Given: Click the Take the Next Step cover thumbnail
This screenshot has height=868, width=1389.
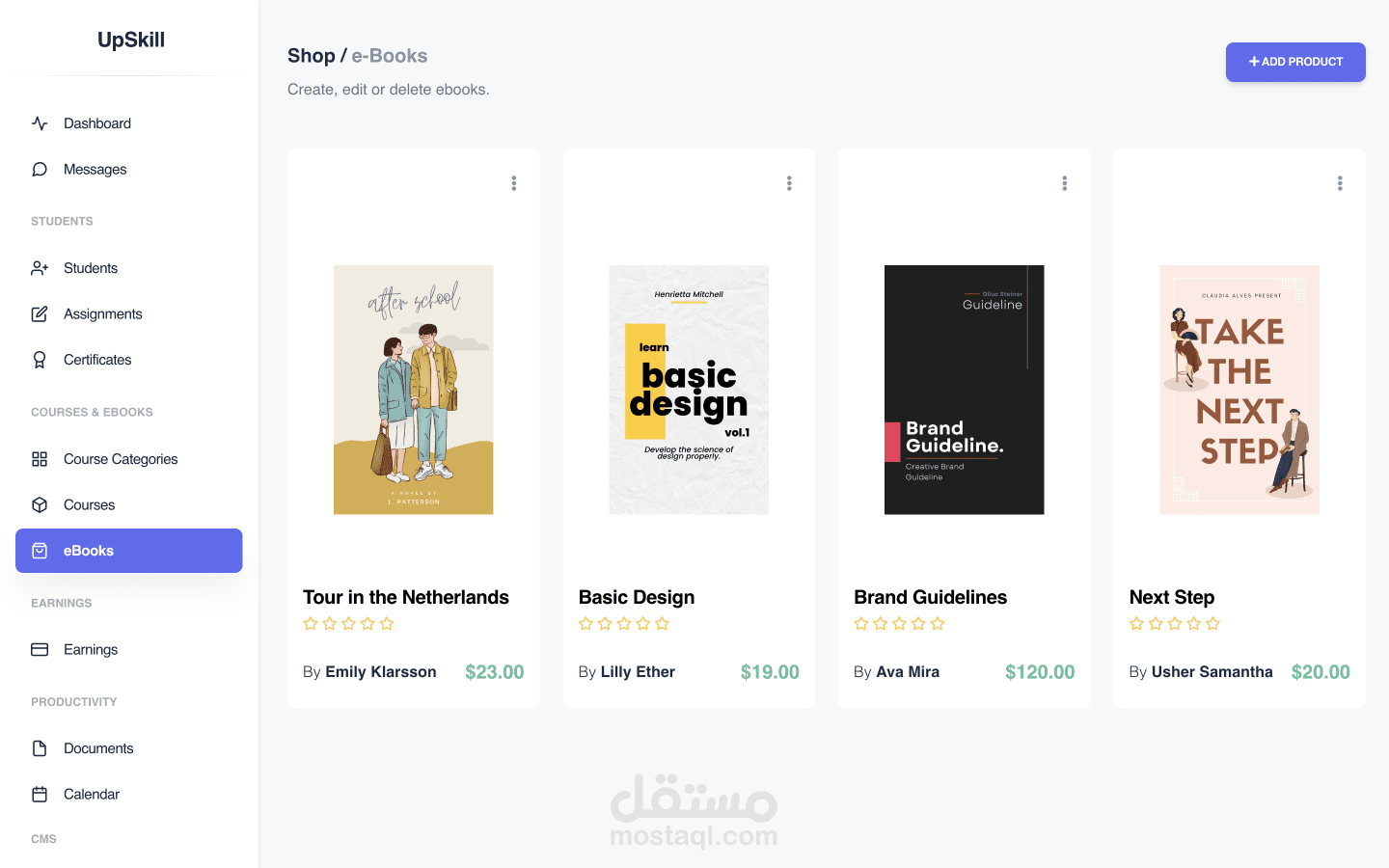Looking at the screenshot, I should [x=1239, y=390].
